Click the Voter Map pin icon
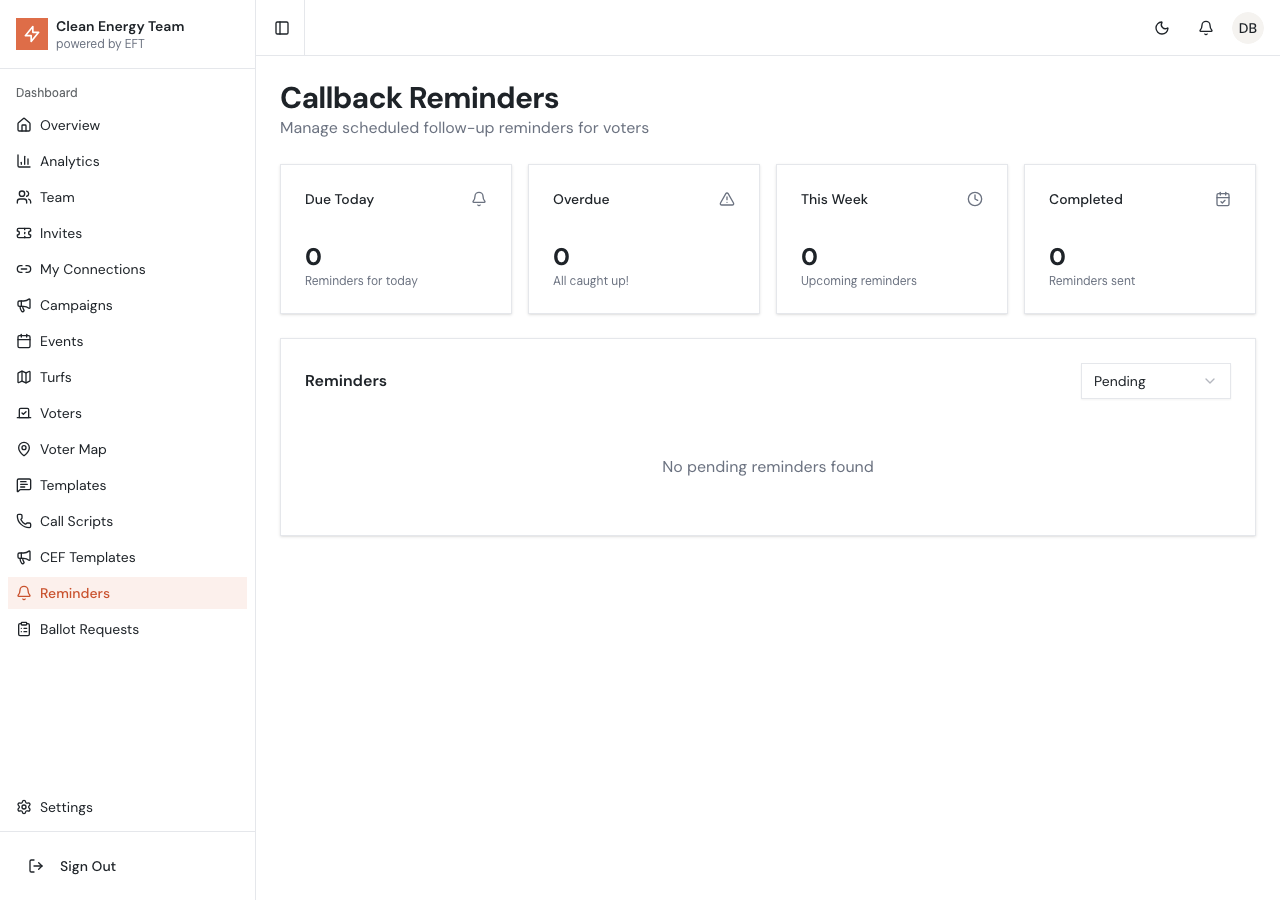The width and height of the screenshot is (1280, 900). 24,449
